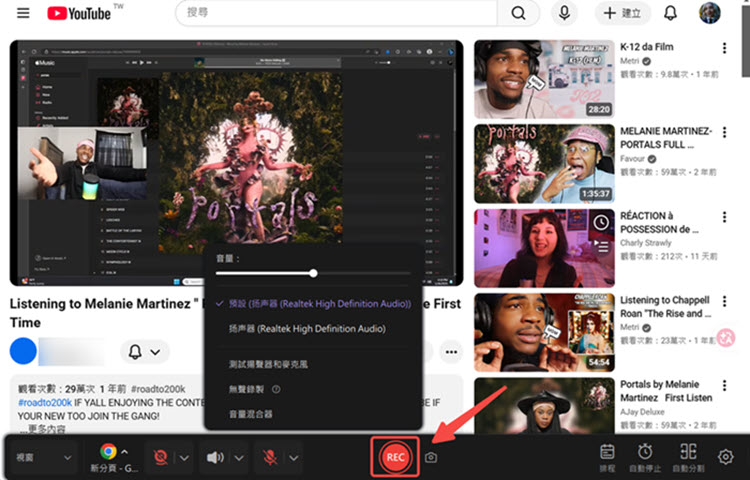The height and width of the screenshot is (480, 750).
Task: Expand description with ...更多內容
Action: (x=42, y=429)
